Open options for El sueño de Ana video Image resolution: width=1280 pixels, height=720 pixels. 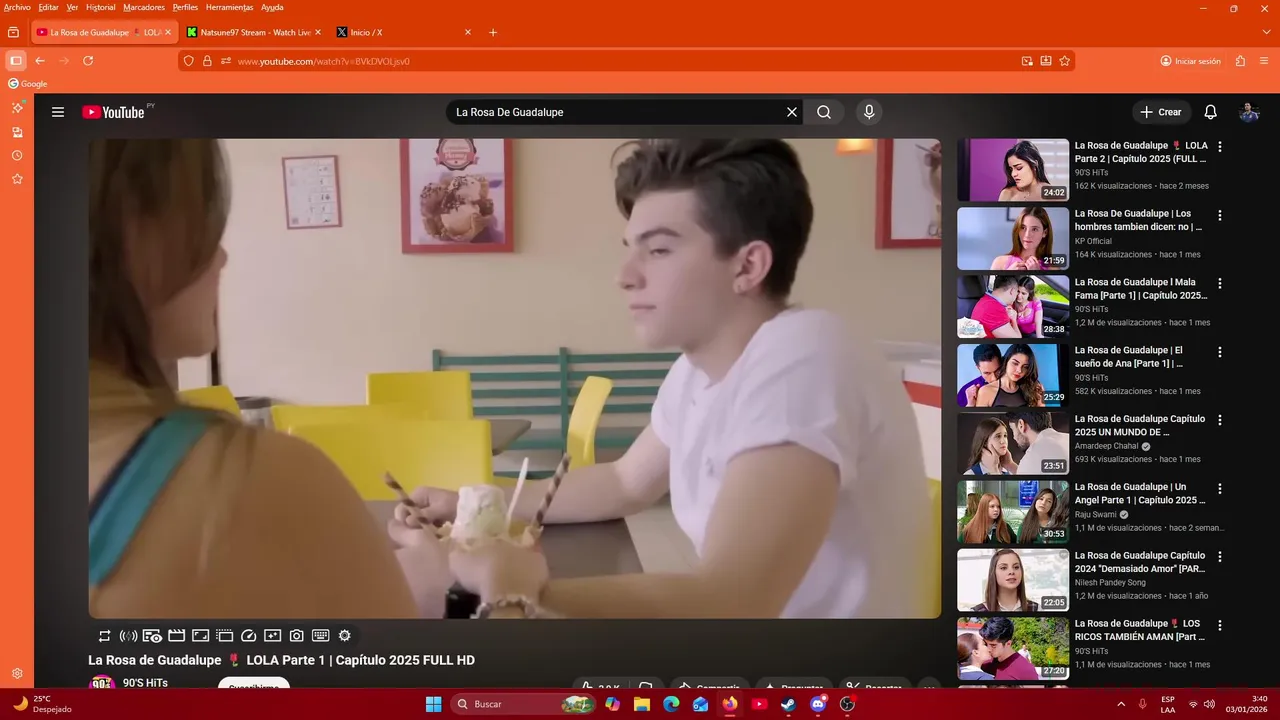(x=1219, y=352)
